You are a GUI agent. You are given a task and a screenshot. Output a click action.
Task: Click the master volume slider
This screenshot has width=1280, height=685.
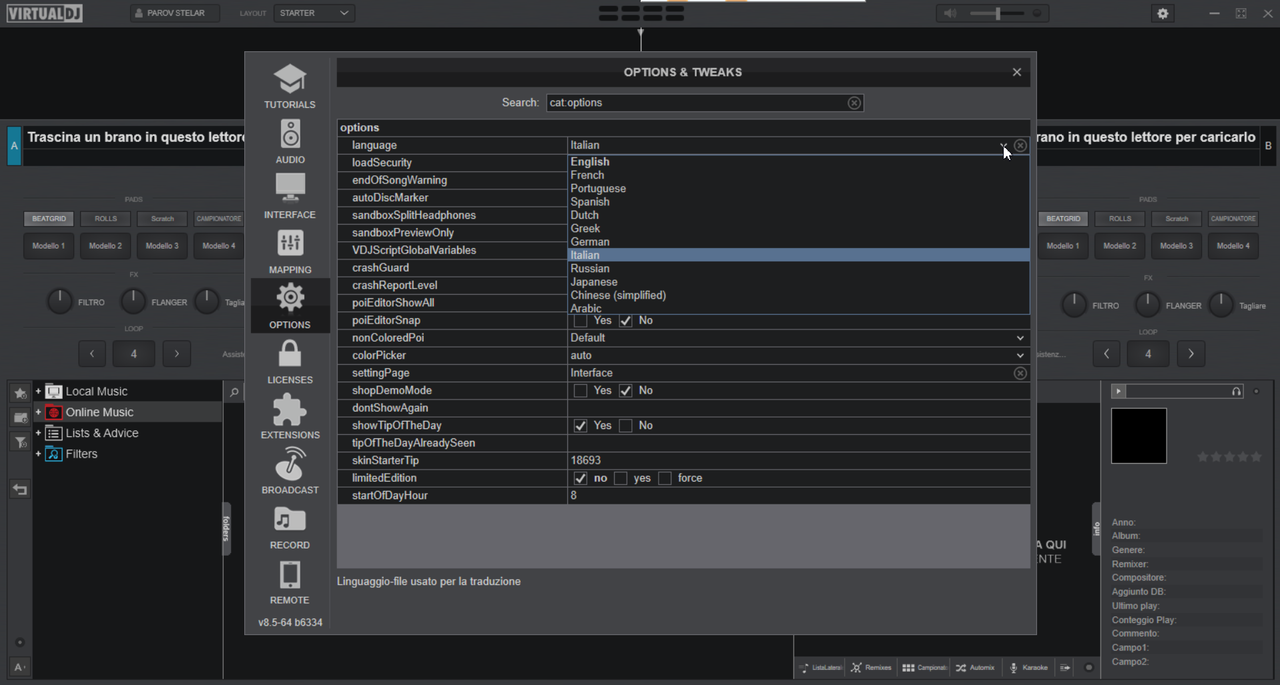pyautogui.click(x=997, y=14)
